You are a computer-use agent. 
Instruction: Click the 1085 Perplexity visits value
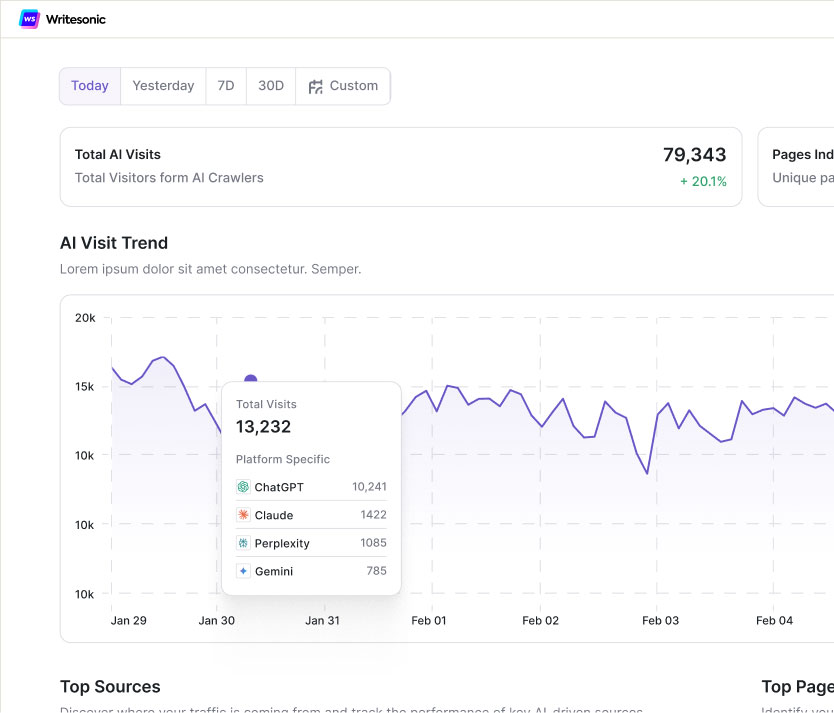(x=373, y=543)
